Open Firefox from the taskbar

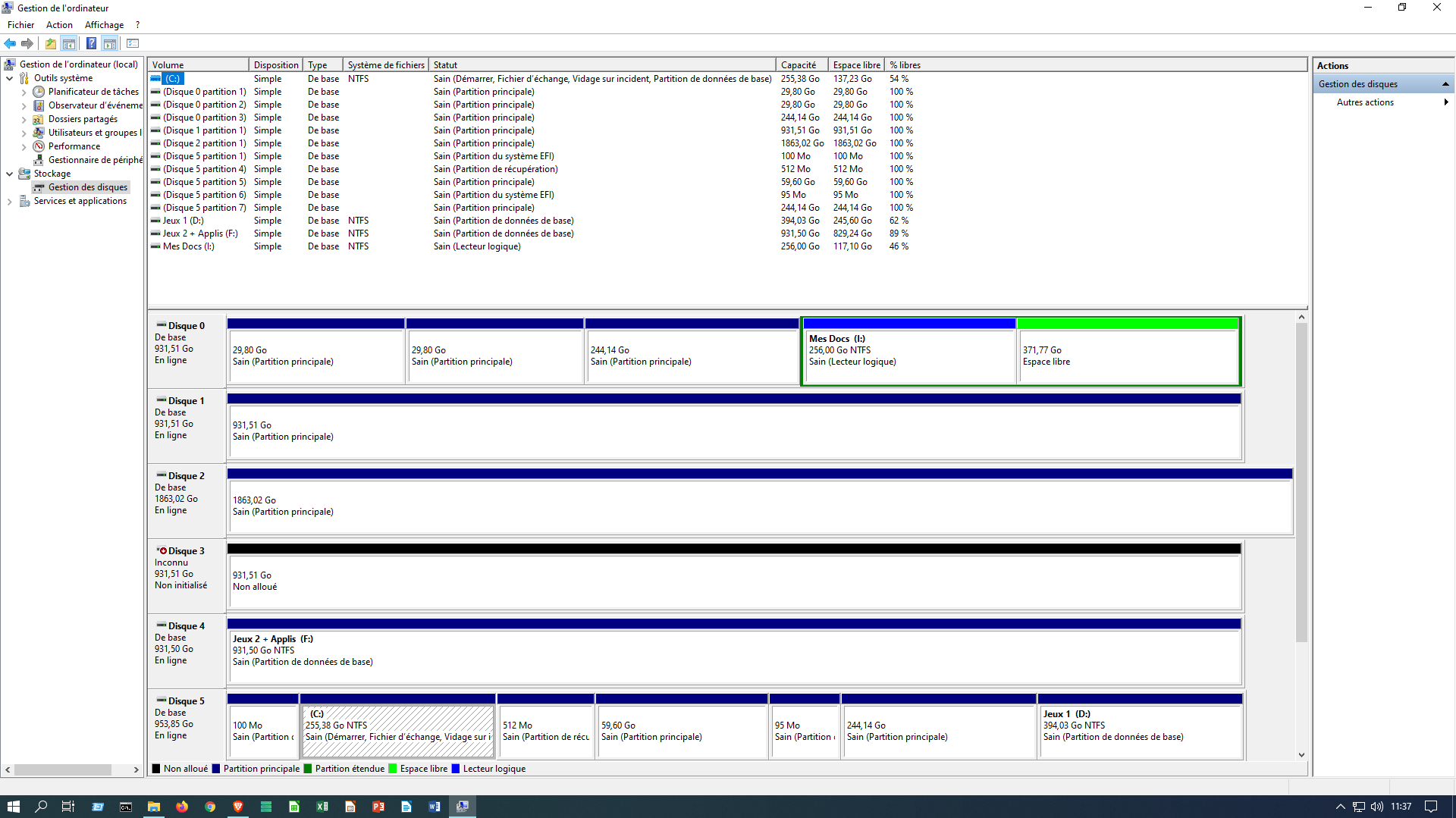182,807
